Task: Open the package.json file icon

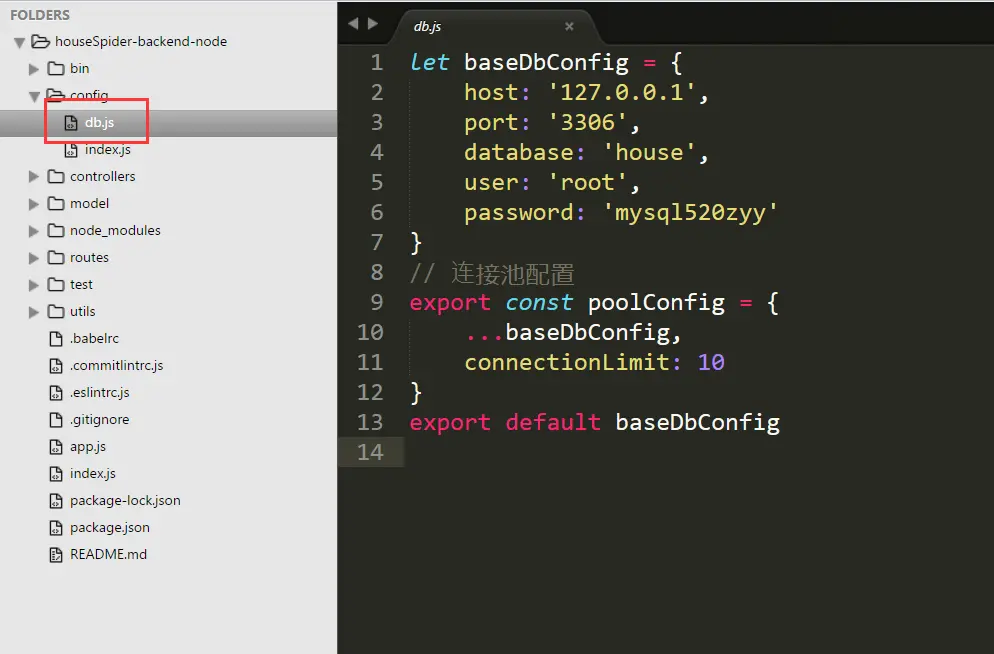Action: [56, 527]
